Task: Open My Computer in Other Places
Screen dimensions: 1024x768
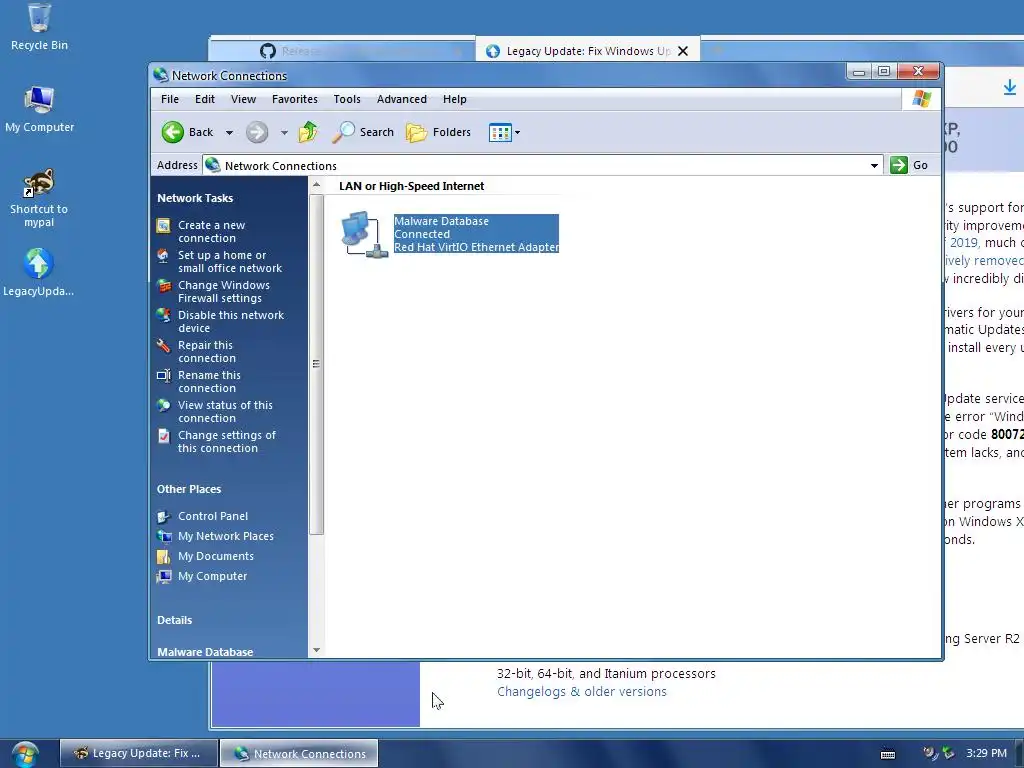Action: point(212,577)
